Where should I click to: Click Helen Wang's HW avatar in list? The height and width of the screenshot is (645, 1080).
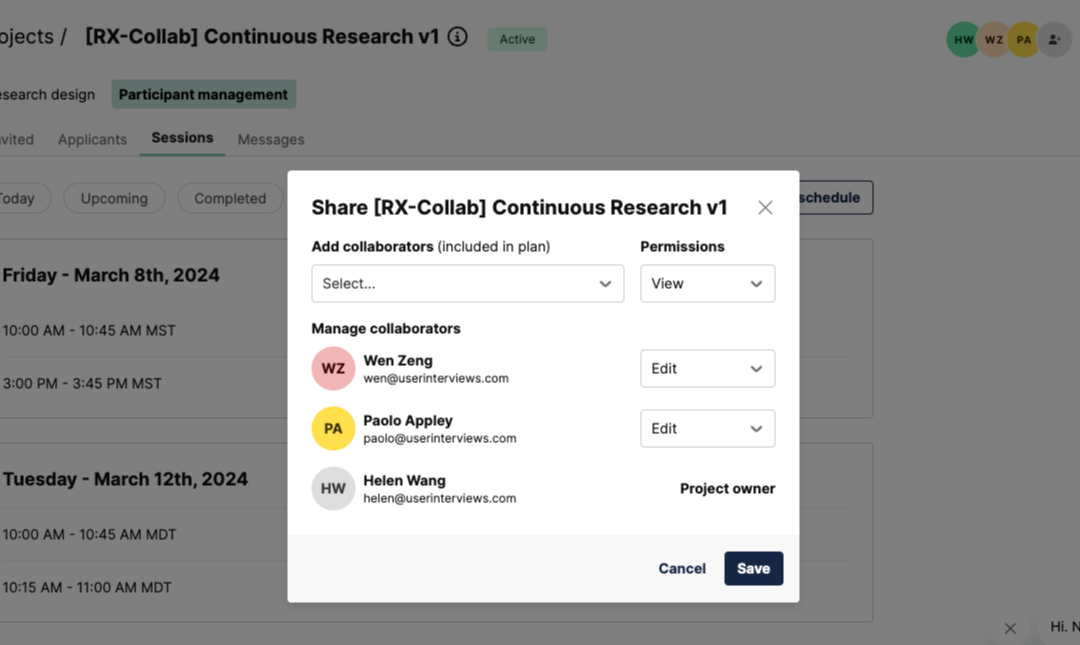(x=333, y=489)
